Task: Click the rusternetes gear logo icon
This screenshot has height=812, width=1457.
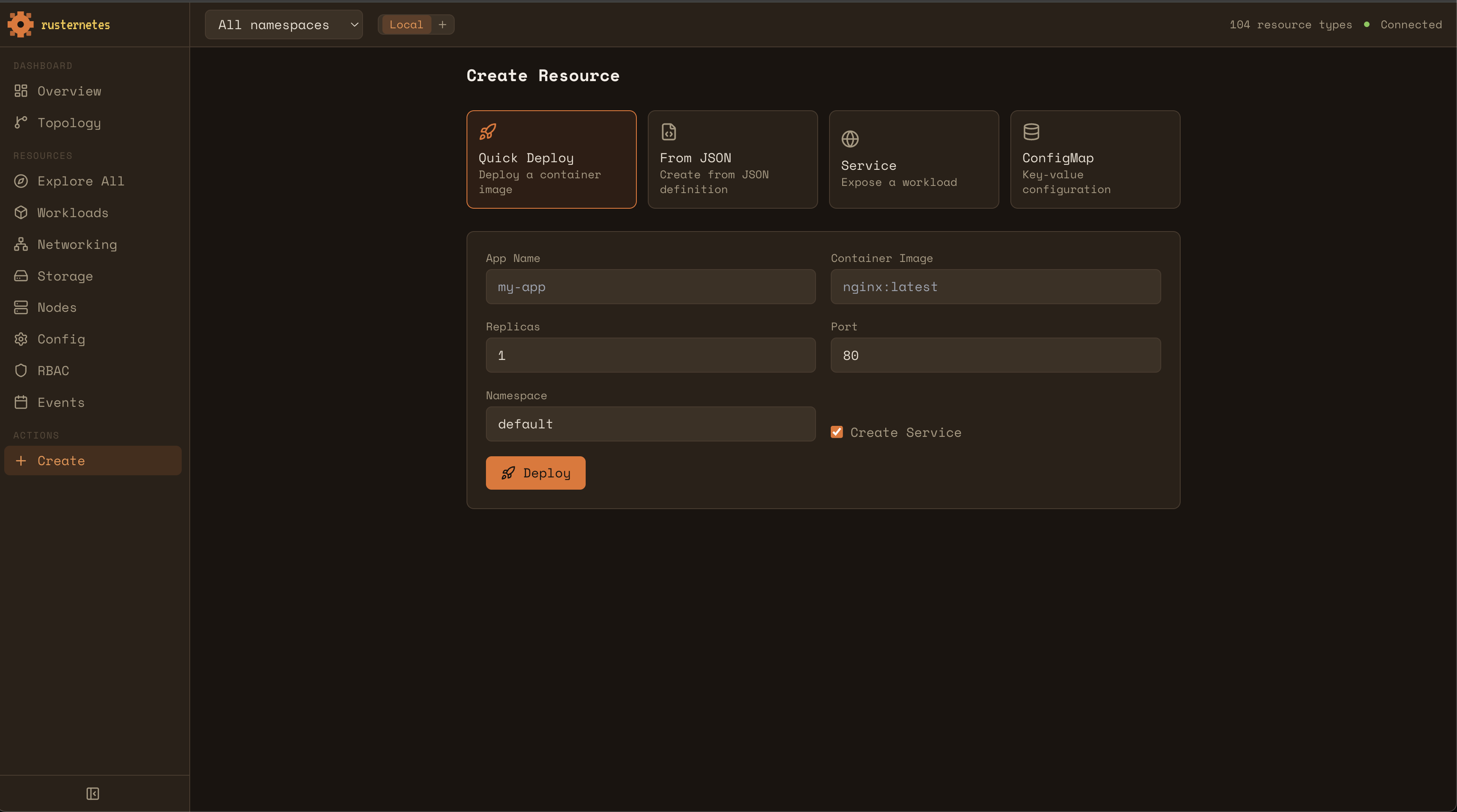Action: coord(20,25)
